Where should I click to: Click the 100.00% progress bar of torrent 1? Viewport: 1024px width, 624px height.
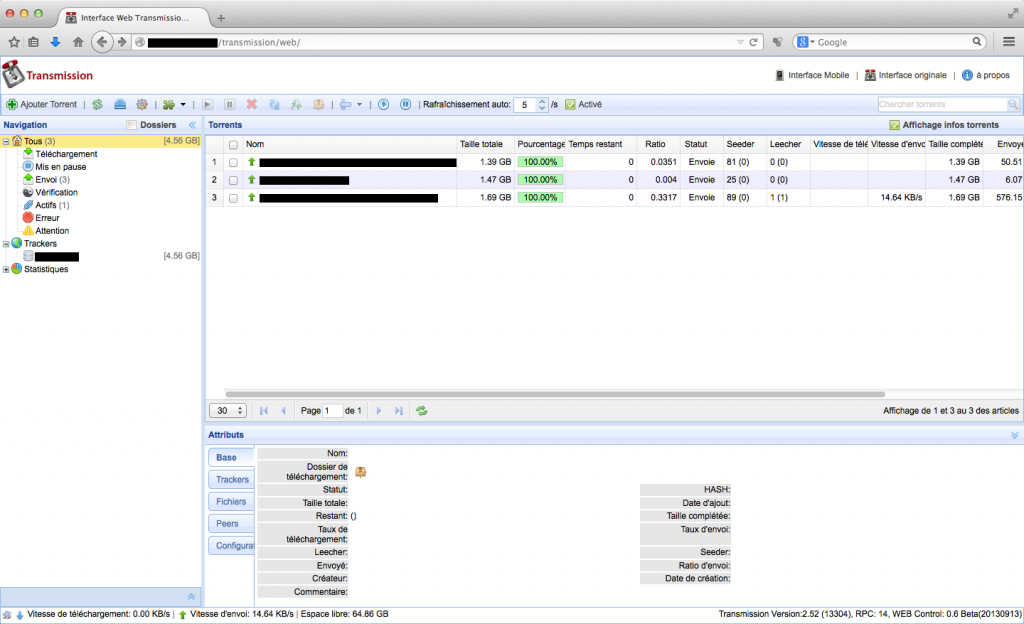[x=540, y=161]
